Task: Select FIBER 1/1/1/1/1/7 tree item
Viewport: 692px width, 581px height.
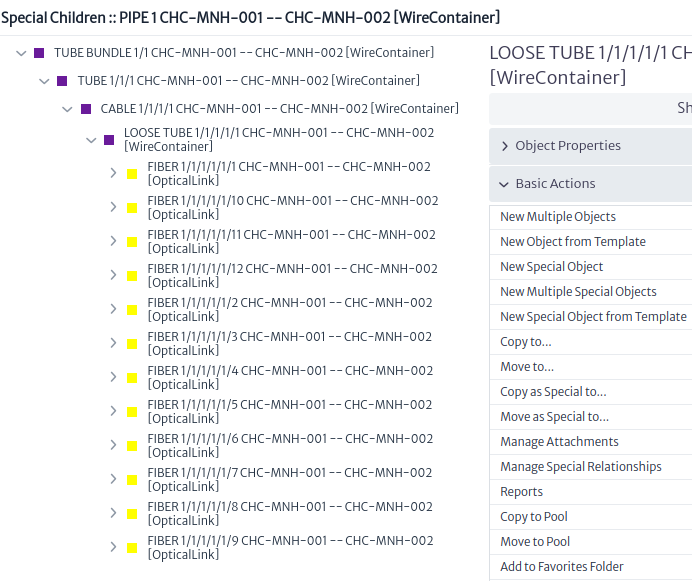Action: [290, 479]
